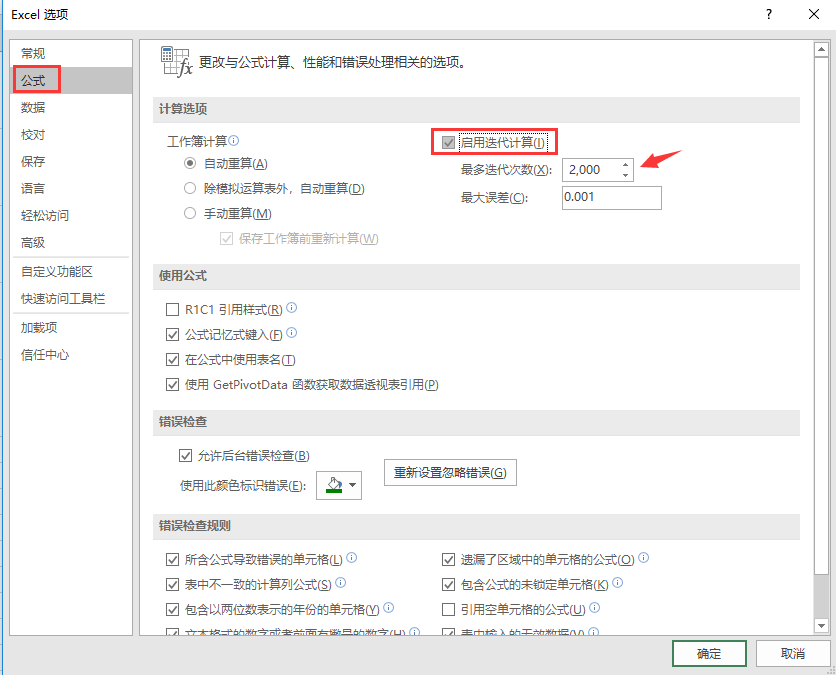The height and width of the screenshot is (675, 836).
Task: Open the 轻松访问 category
Action: click(x=70, y=215)
